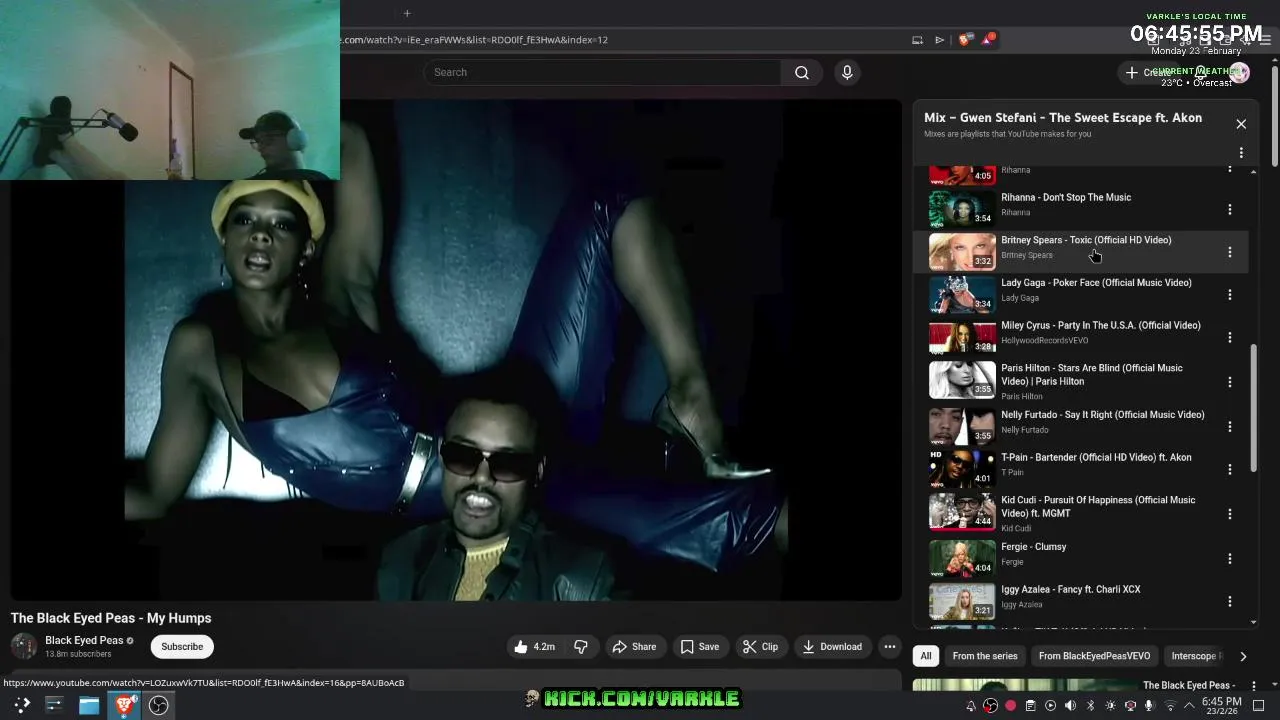This screenshot has height=720, width=1280.
Task: Open a new browser tab with plus button
Action: click(x=407, y=13)
